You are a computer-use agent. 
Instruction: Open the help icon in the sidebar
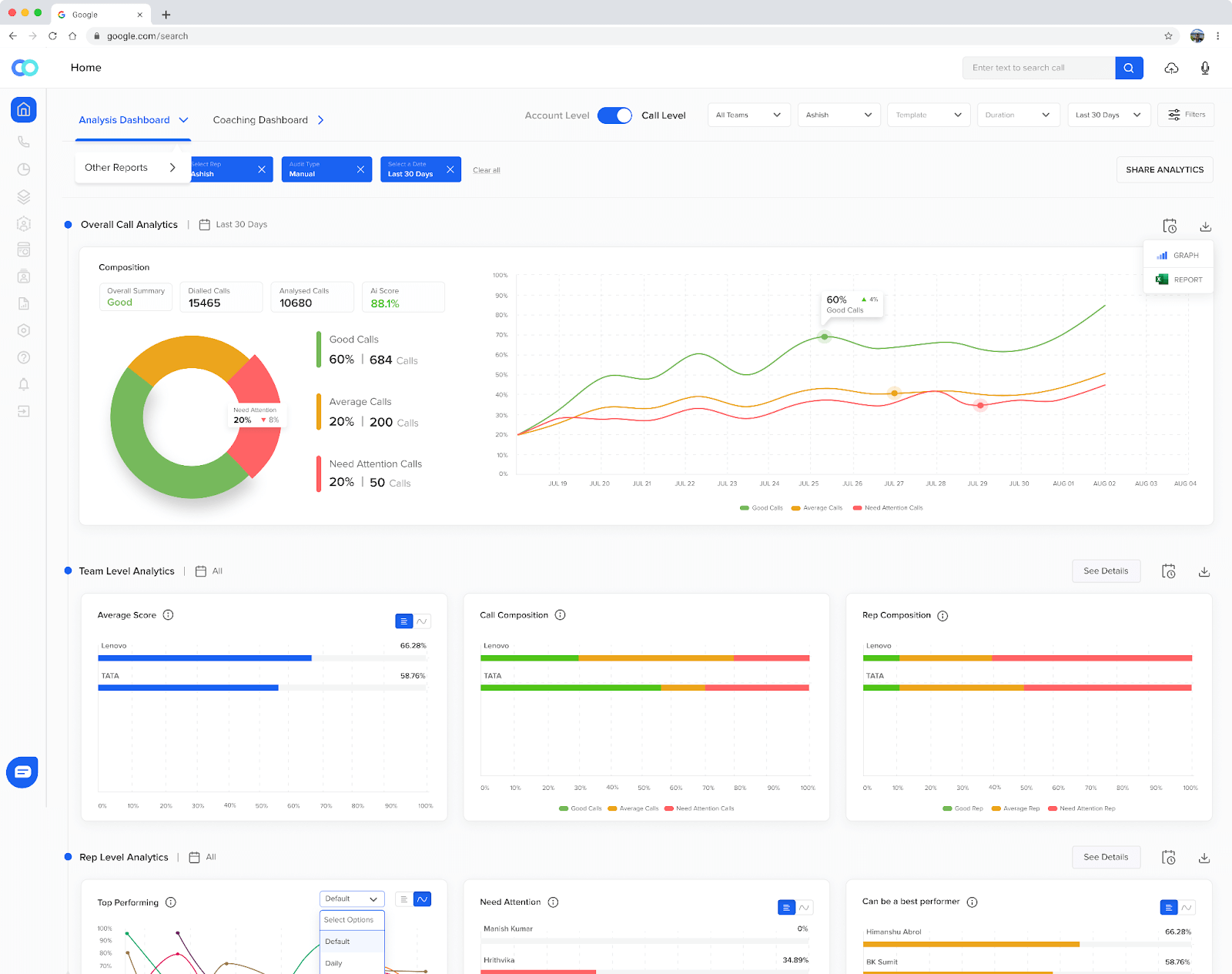pos(23,357)
